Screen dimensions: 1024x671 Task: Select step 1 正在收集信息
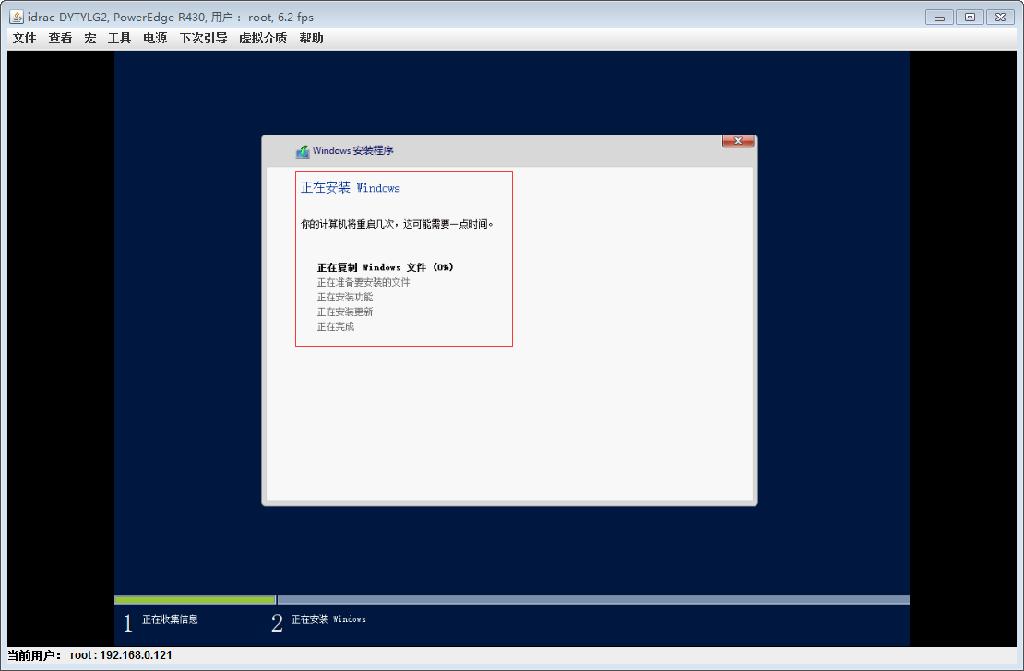pyautogui.click(x=170, y=620)
